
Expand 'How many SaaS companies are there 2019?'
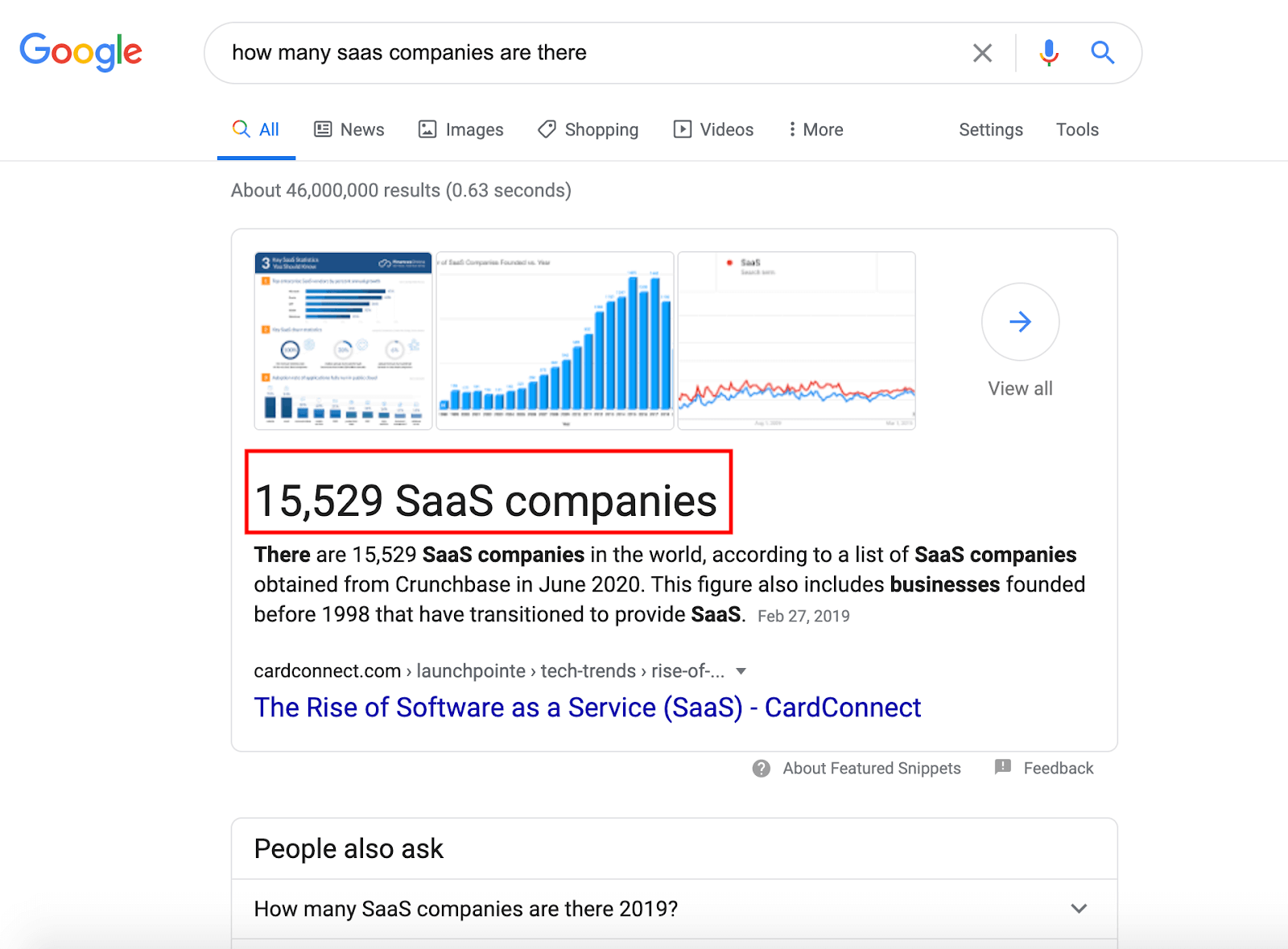[x=1079, y=909]
